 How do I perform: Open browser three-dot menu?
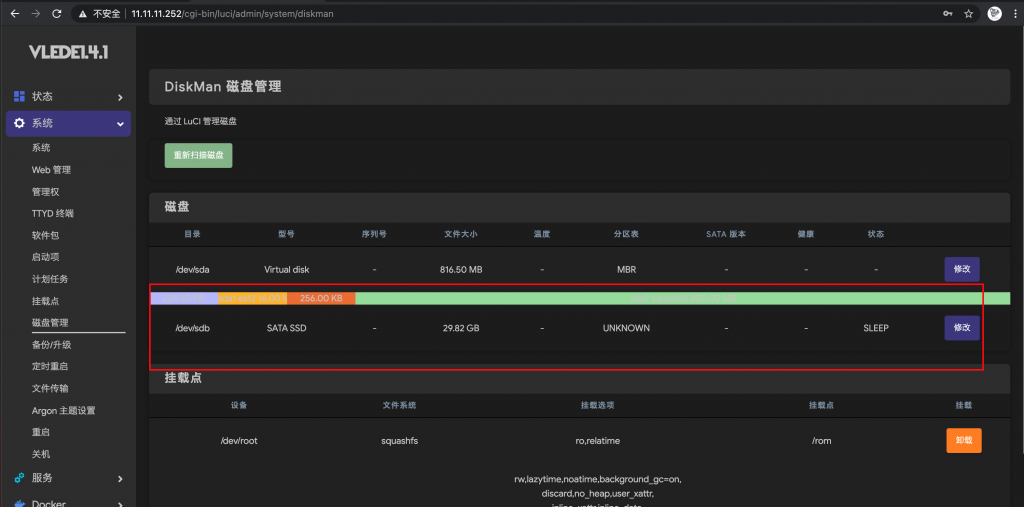click(1015, 14)
